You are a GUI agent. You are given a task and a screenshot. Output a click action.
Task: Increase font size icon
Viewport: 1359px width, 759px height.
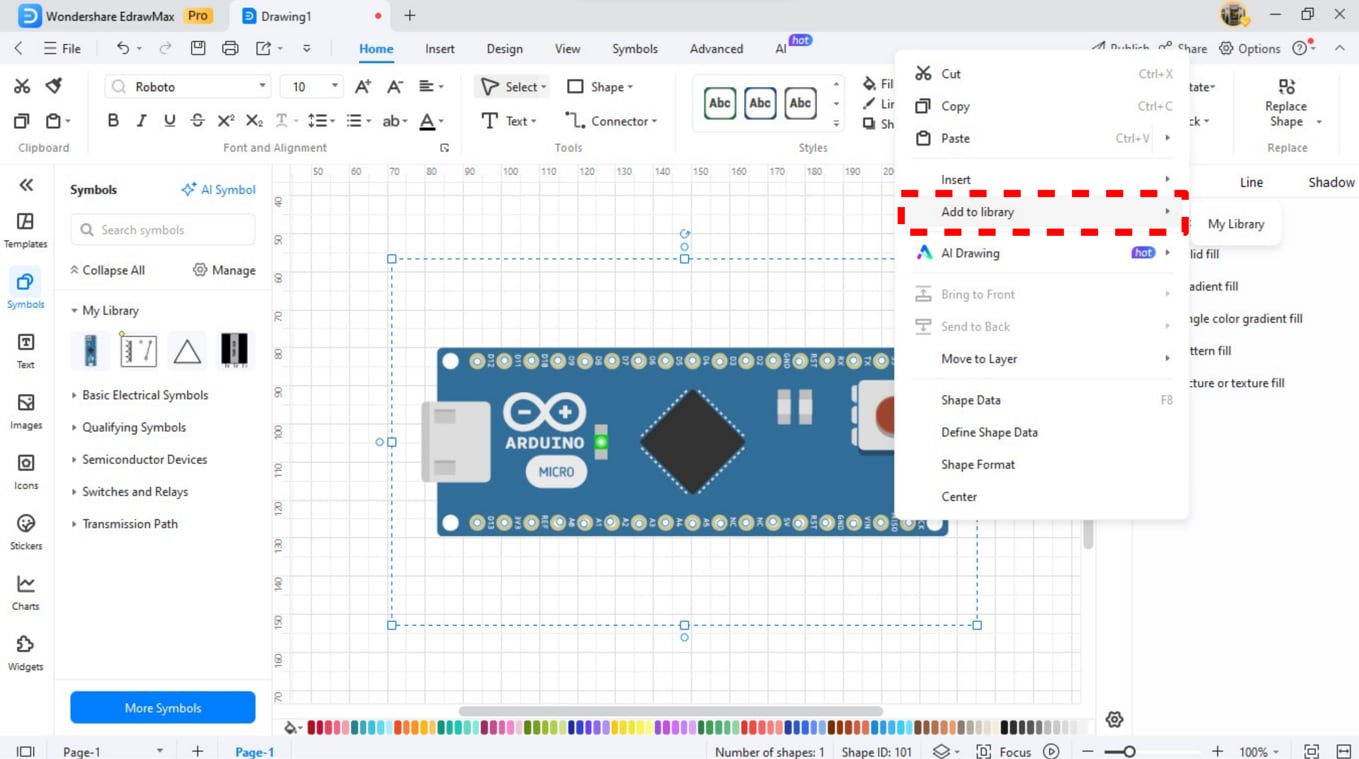point(363,87)
